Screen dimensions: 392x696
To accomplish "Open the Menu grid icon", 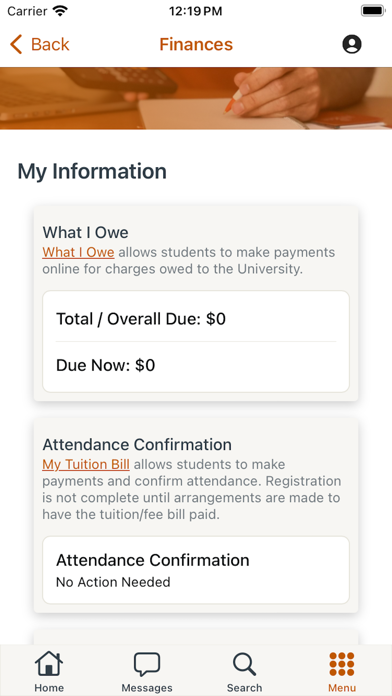I will (x=342, y=664).
